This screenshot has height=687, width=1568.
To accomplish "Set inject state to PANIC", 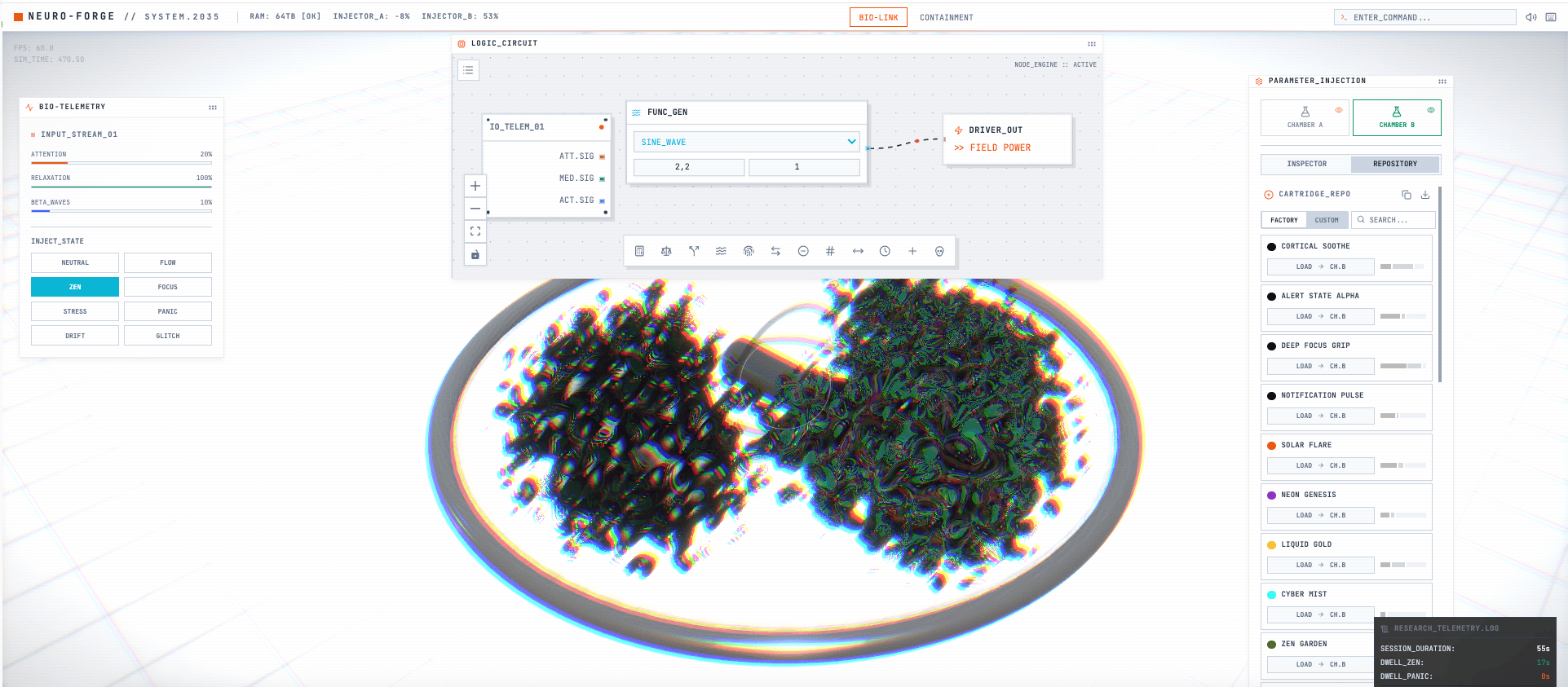I will click(168, 311).
